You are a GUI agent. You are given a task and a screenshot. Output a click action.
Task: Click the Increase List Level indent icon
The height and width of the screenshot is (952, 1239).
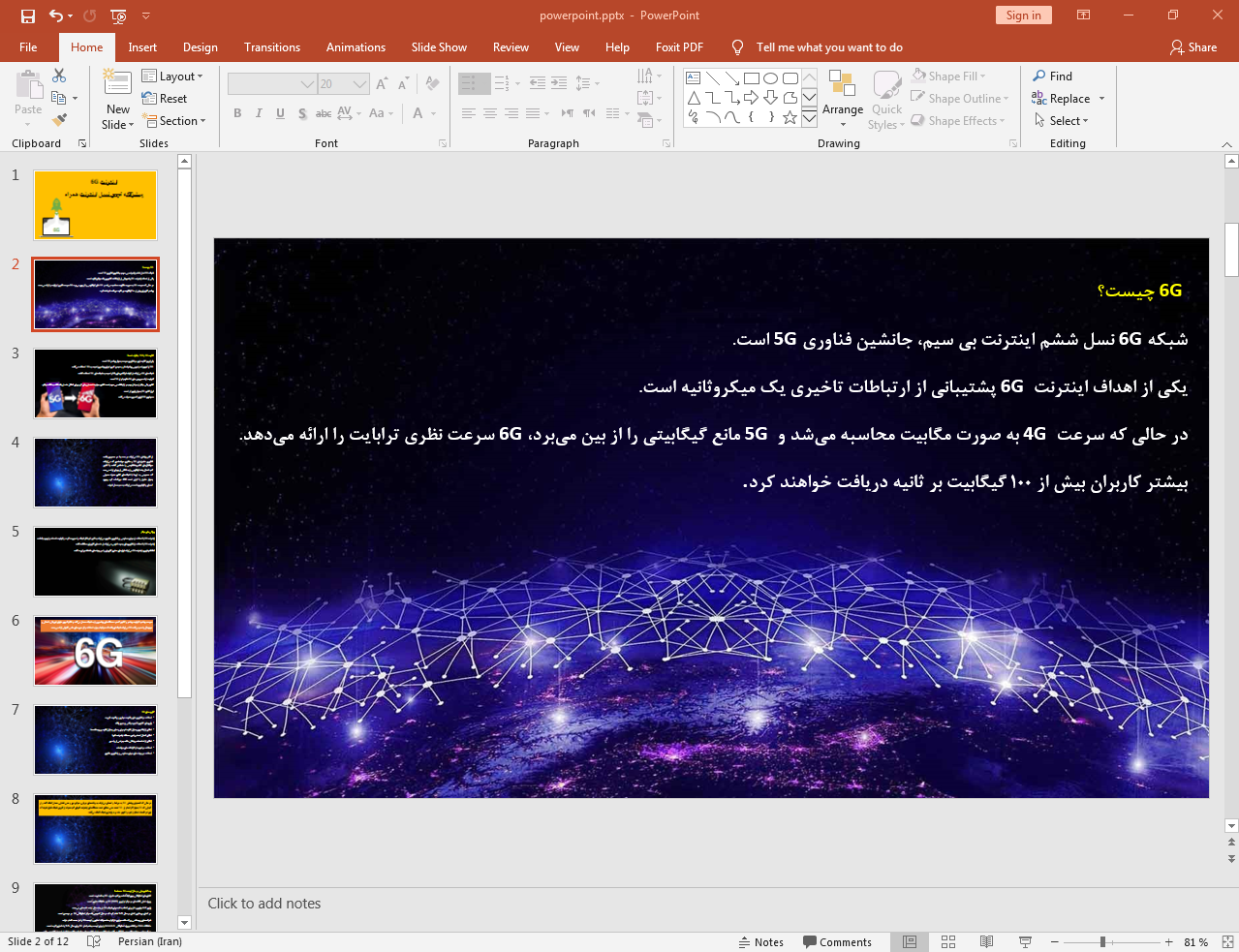point(559,83)
